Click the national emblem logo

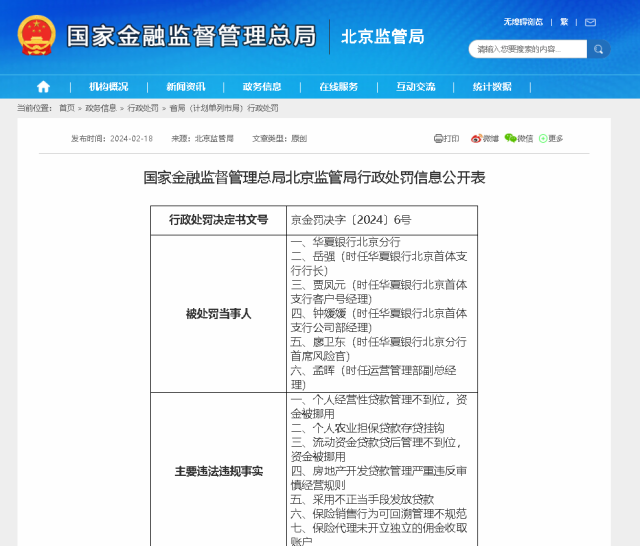(36, 35)
